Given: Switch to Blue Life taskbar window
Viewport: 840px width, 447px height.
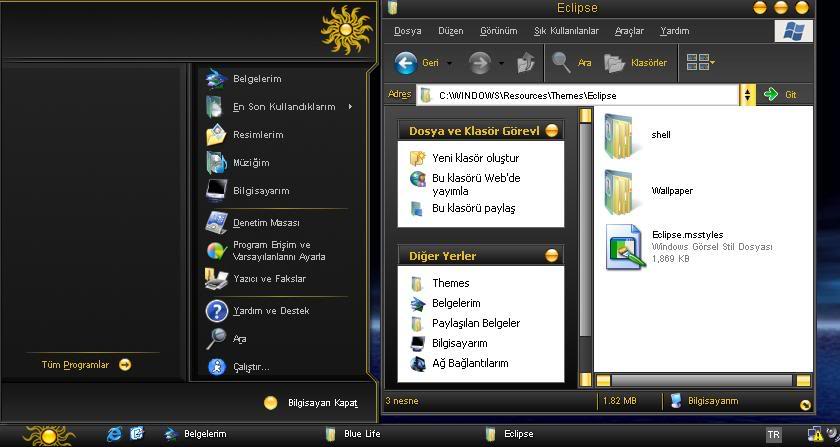Looking at the screenshot, I should (x=354, y=434).
